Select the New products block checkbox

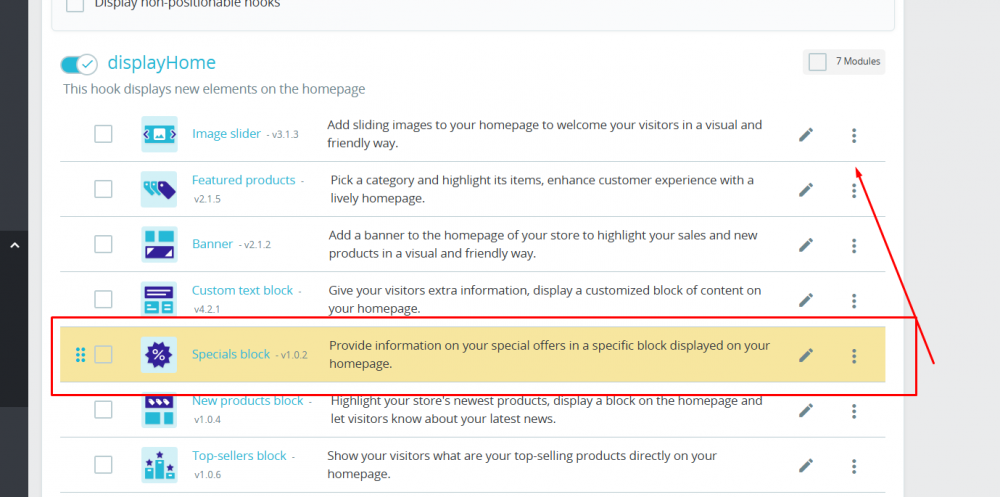(x=103, y=410)
